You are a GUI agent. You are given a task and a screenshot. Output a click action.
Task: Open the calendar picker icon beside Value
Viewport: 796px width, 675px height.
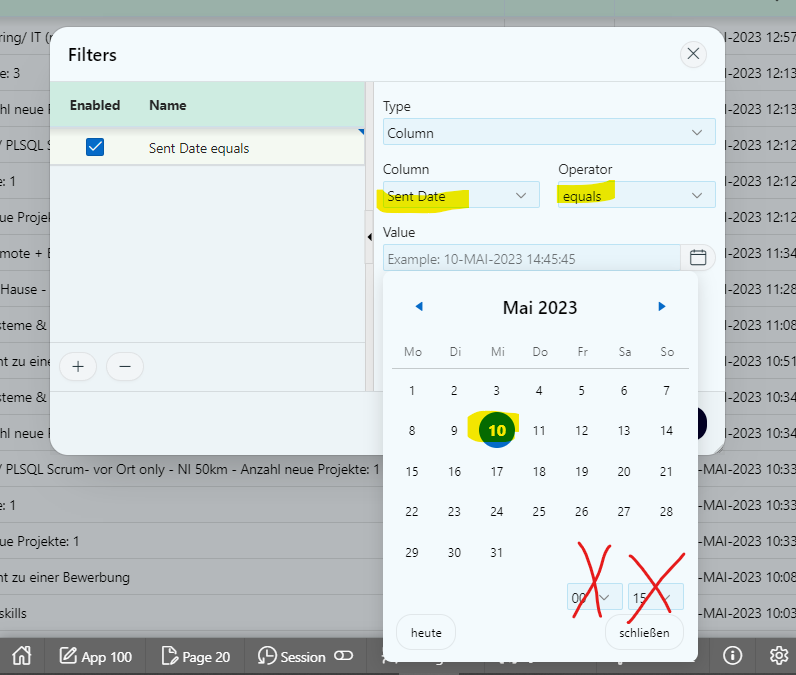[x=698, y=258]
